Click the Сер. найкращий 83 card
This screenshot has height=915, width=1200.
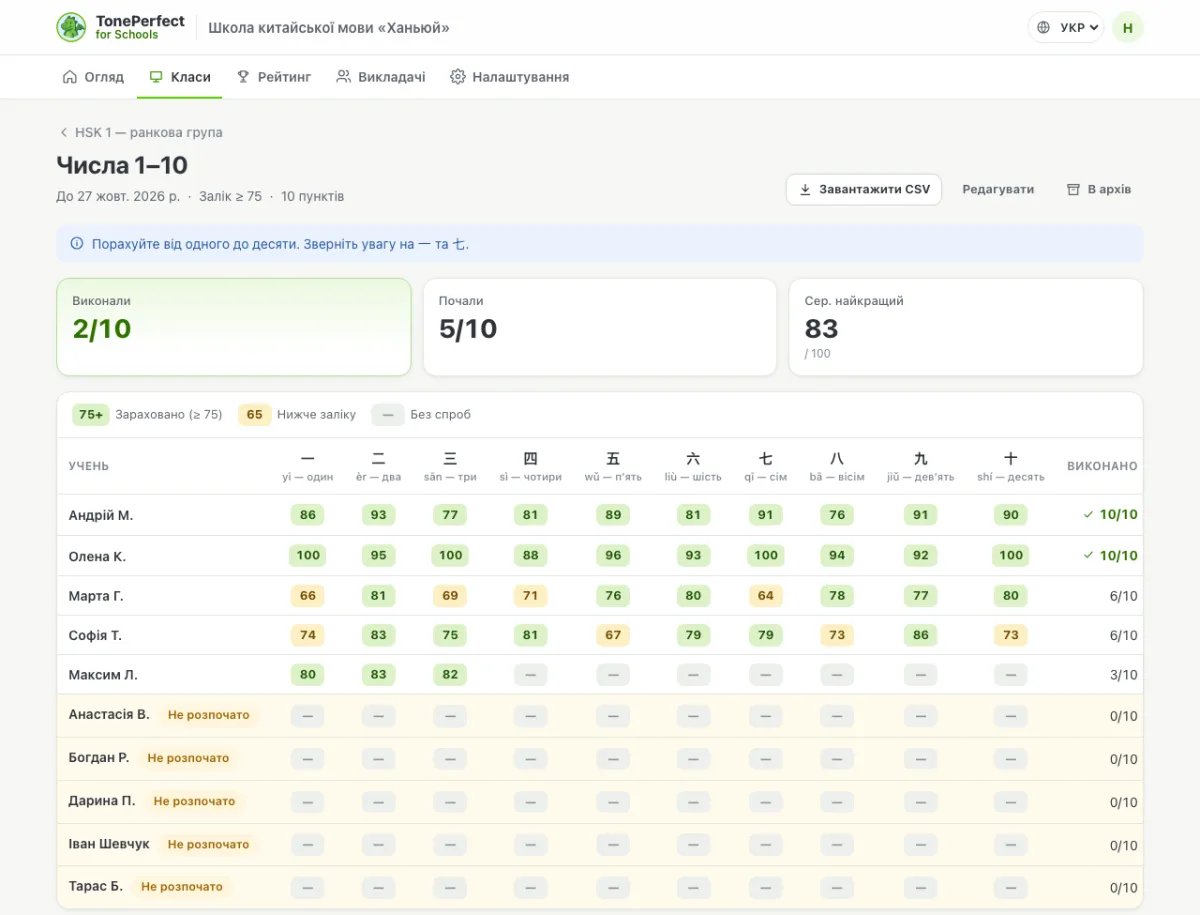pos(966,327)
